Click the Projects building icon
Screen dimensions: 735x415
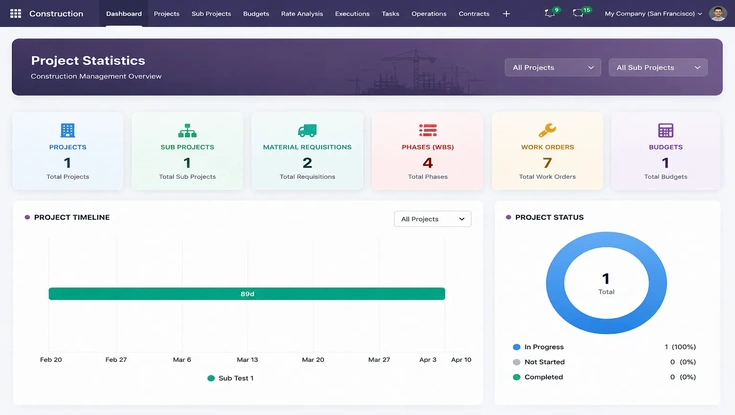68,130
